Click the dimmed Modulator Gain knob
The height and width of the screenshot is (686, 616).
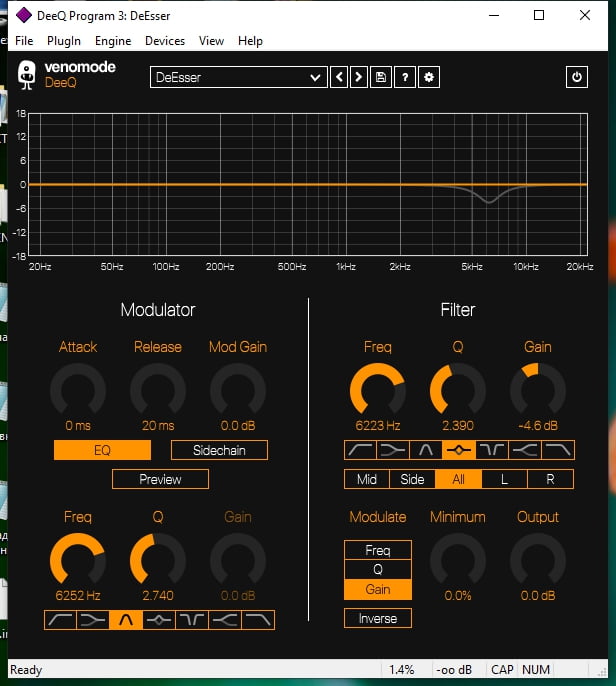coord(238,560)
